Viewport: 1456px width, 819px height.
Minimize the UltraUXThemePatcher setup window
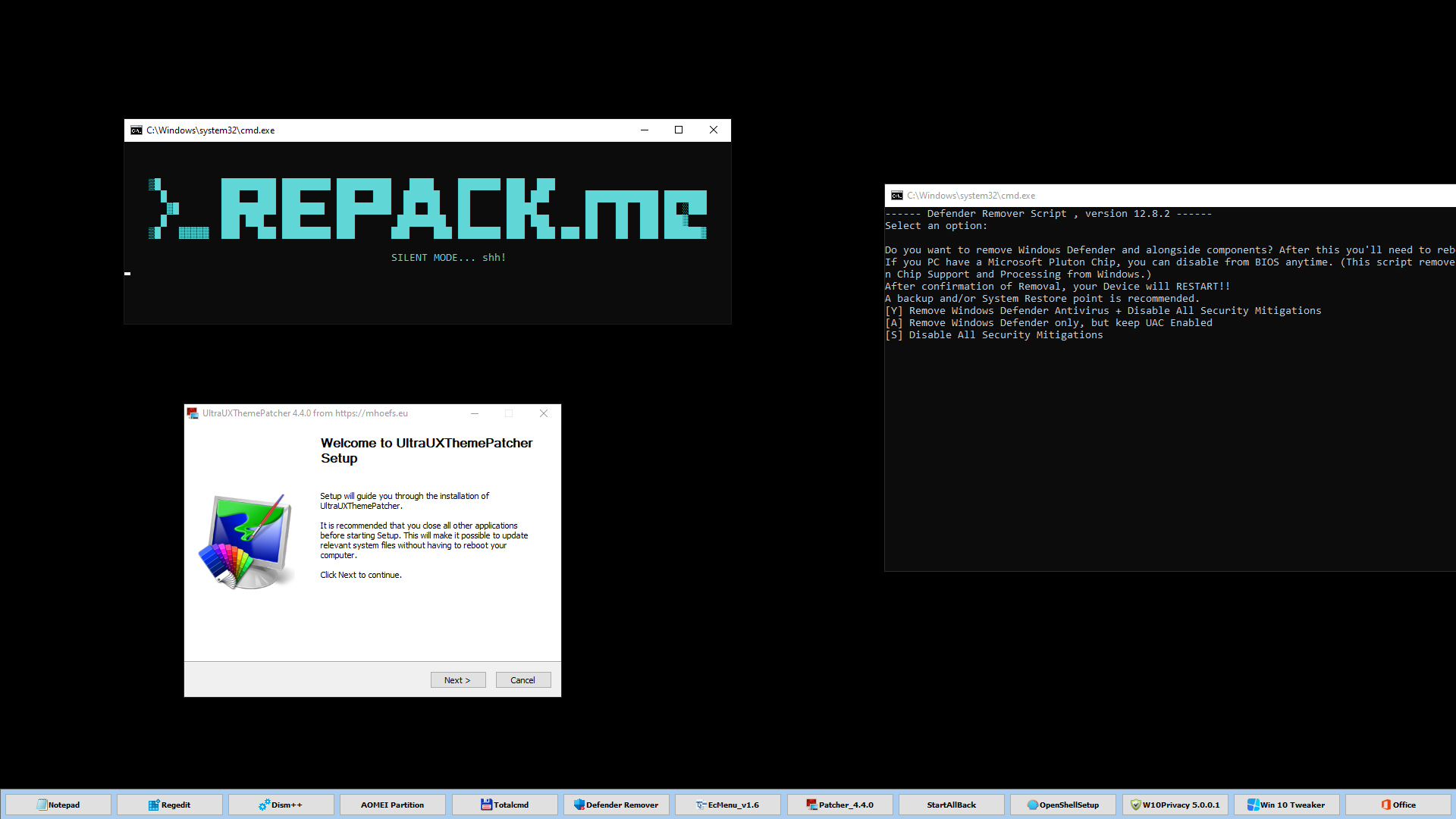(x=475, y=413)
